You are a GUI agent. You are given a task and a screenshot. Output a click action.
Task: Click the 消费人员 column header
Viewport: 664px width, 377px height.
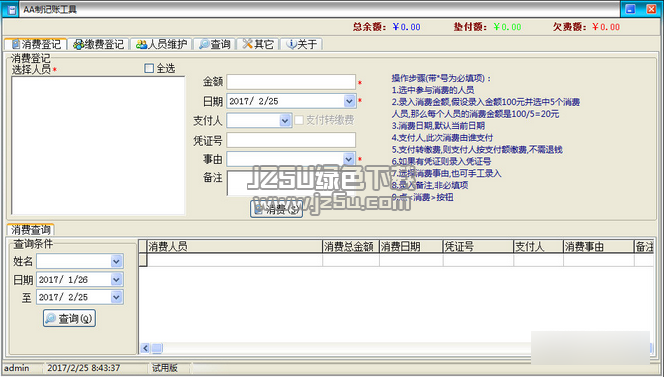tap(235, 247)
